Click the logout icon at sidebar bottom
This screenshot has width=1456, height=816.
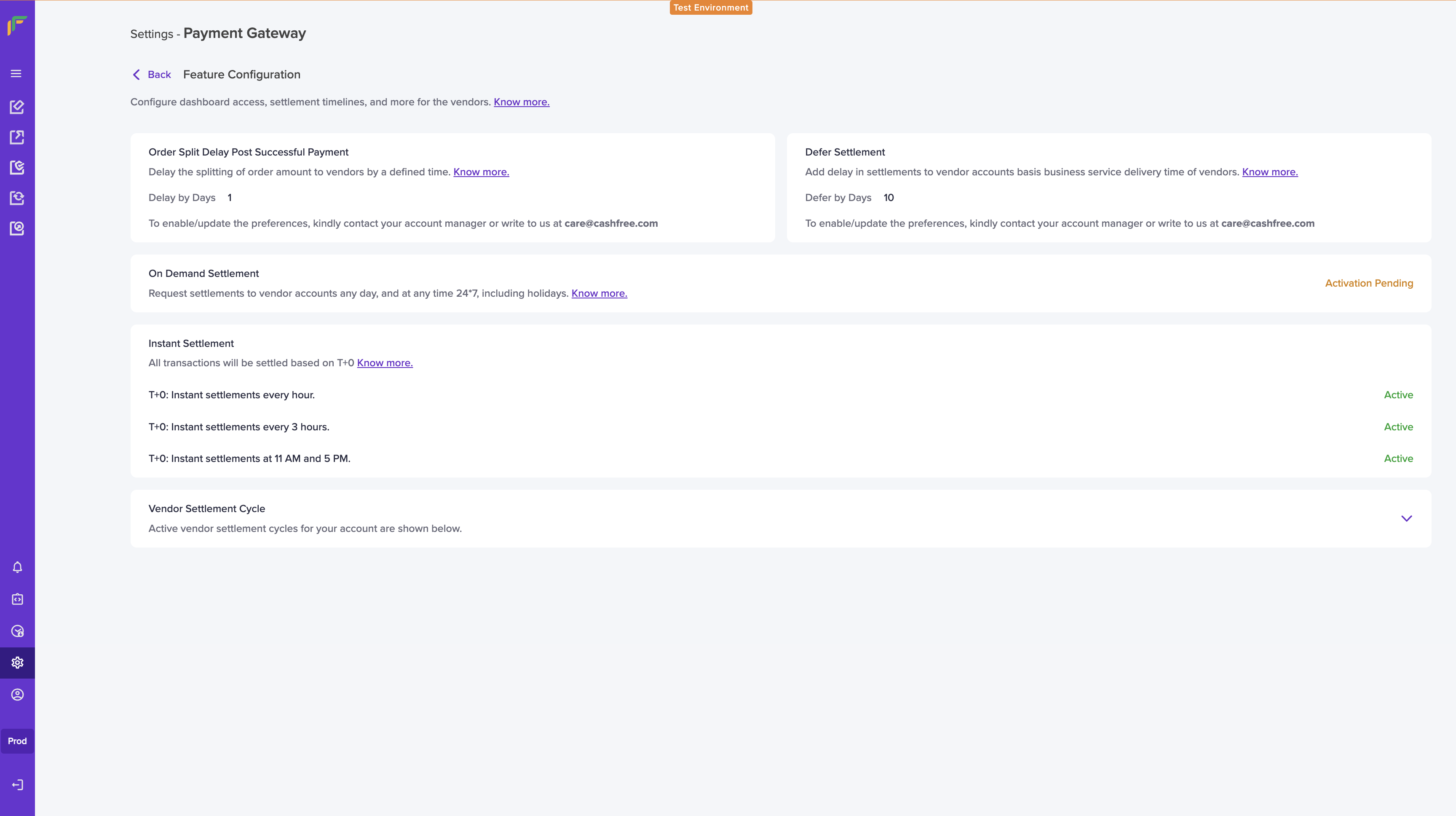(x=18, y=785)
